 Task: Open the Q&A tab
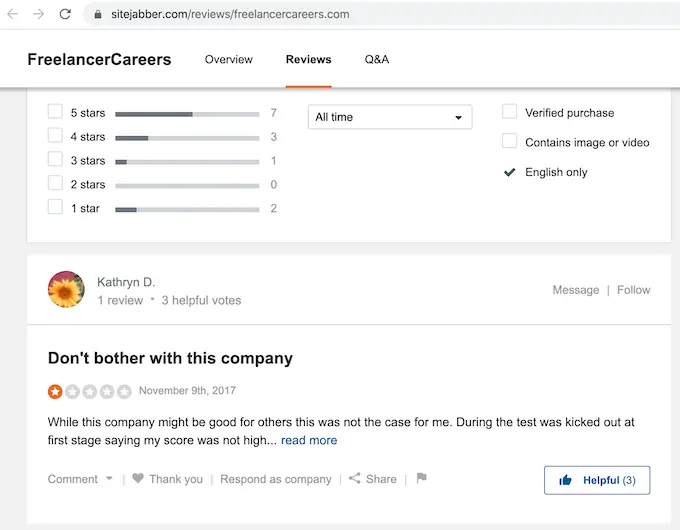[377, 59]
